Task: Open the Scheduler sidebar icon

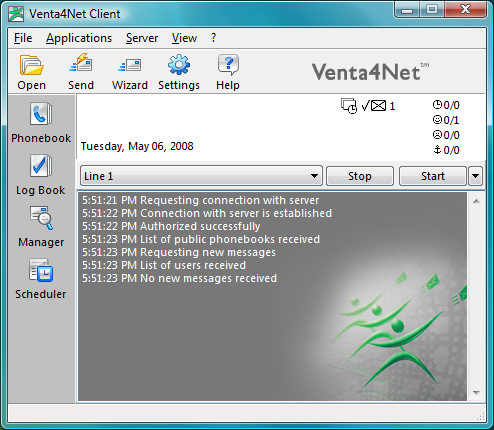Action: [41, 270]
